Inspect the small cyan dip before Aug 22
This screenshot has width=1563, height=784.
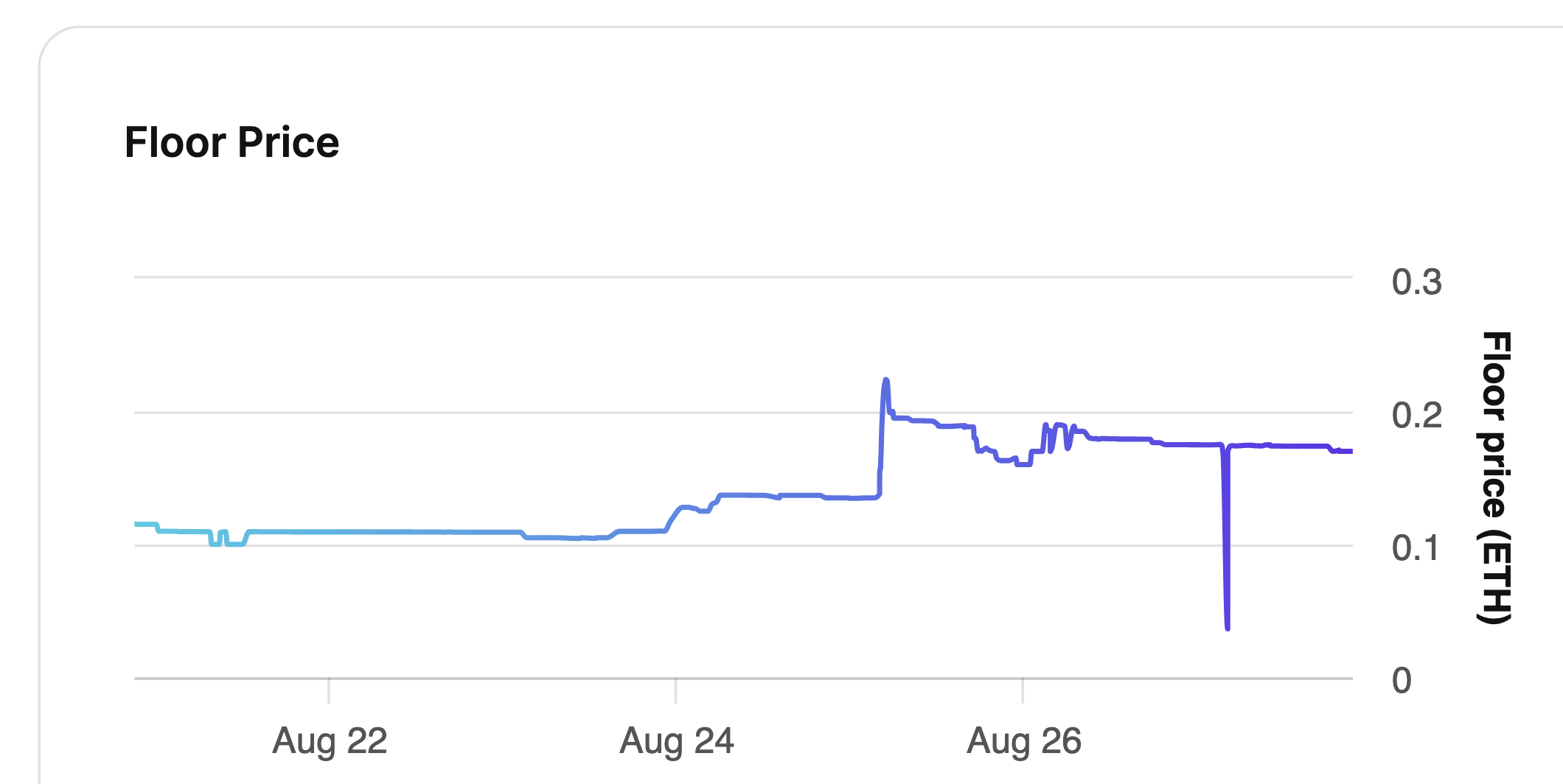[227, 539]
